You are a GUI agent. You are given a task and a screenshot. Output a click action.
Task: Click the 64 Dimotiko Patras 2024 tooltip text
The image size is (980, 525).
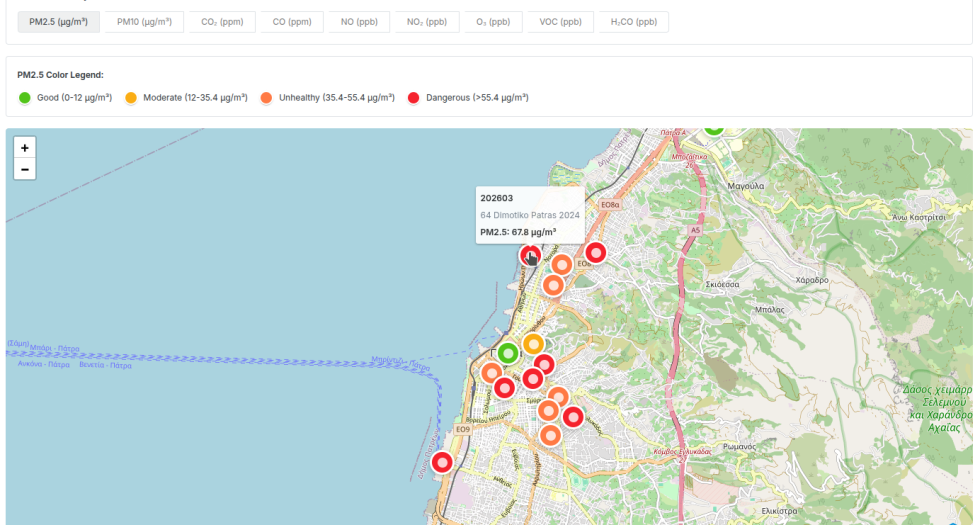point(530,215)
